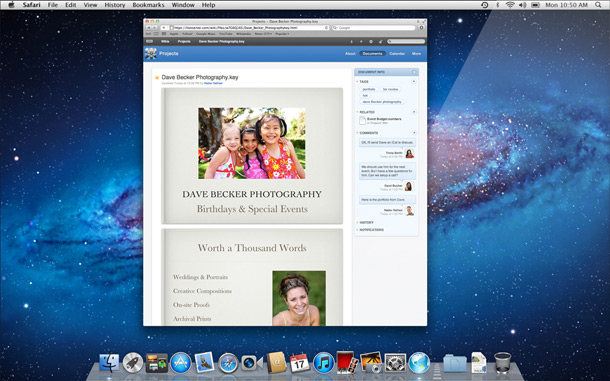Click the girls photo slide thumbnail

[252, 143]
